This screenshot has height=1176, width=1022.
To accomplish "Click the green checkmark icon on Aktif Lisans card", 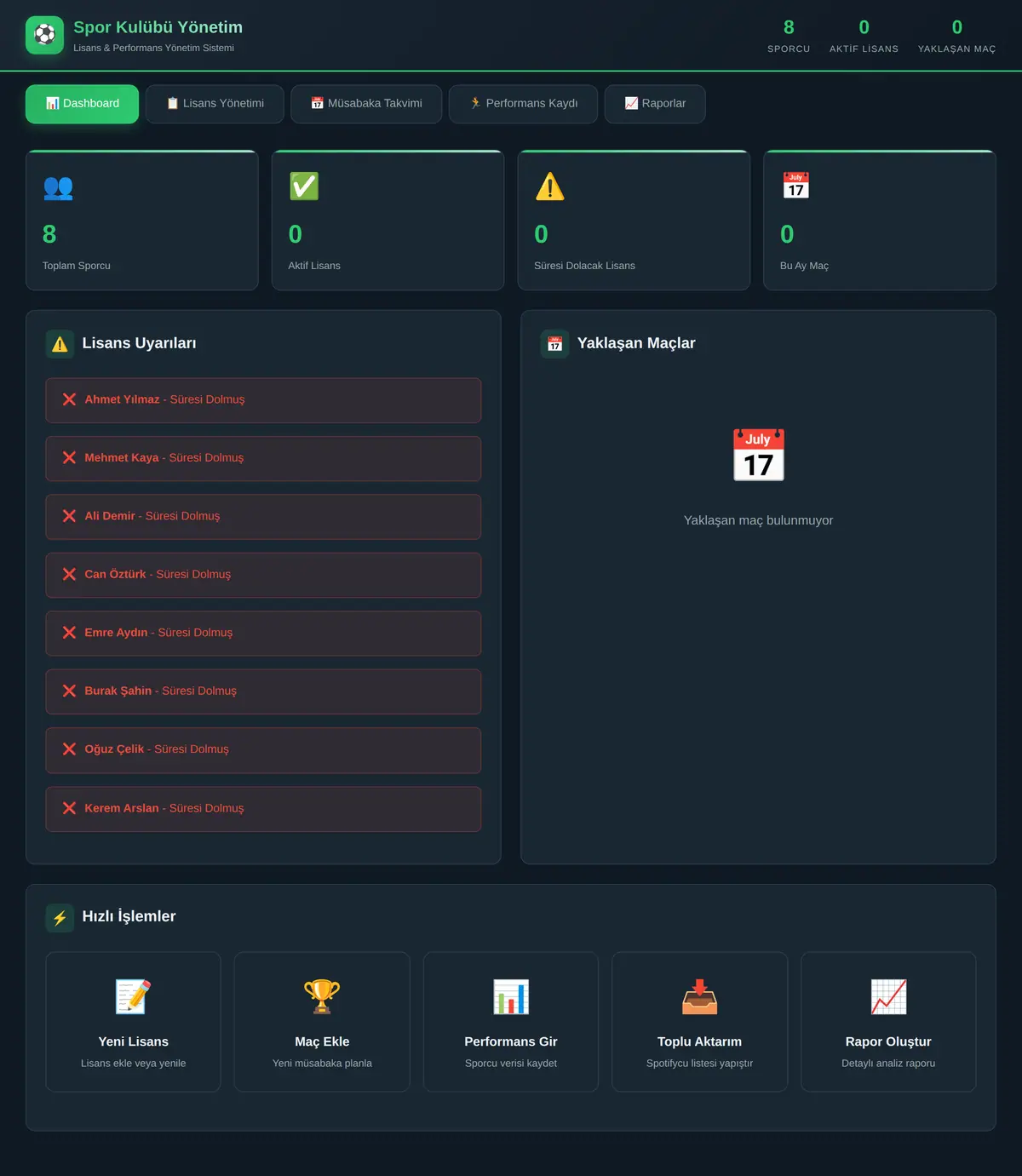I will click(304, 186).
